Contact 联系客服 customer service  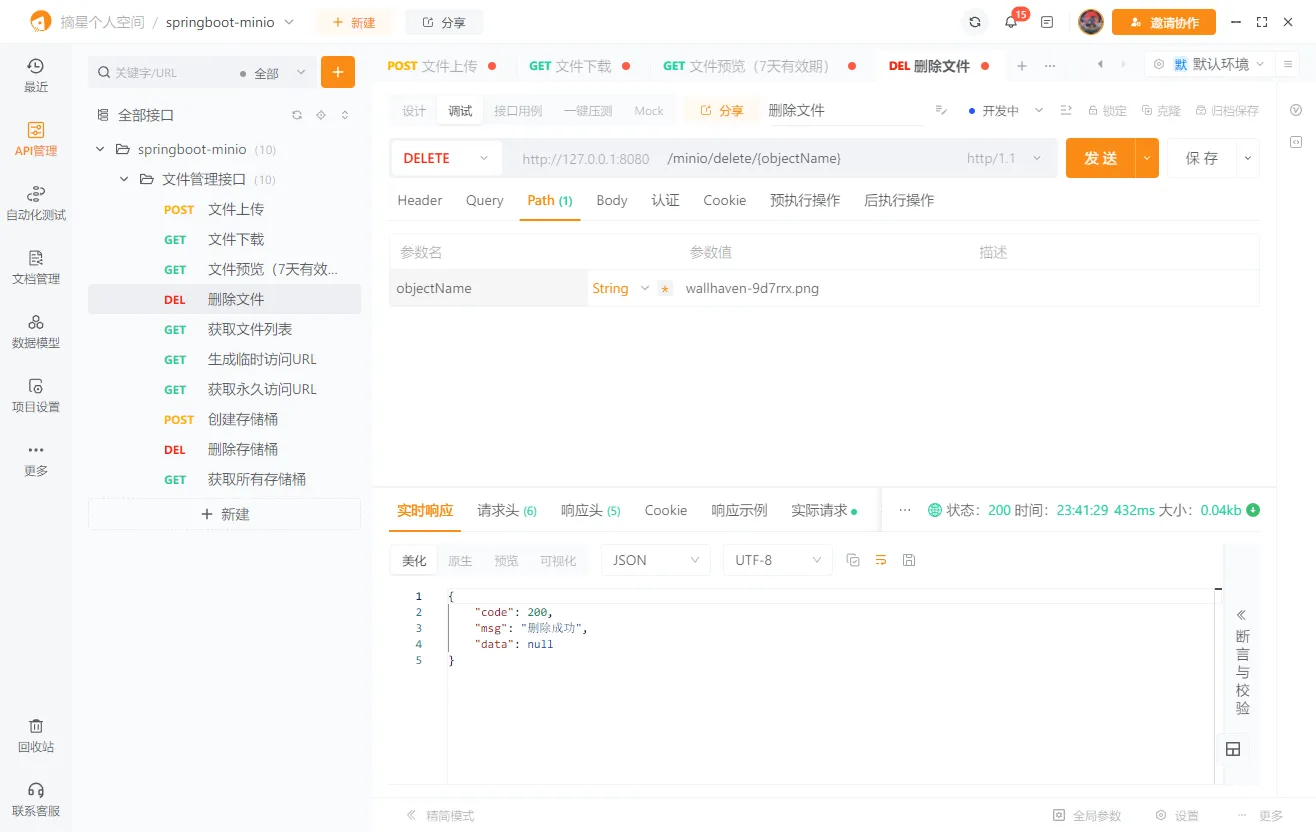click(x=35, y=799)
